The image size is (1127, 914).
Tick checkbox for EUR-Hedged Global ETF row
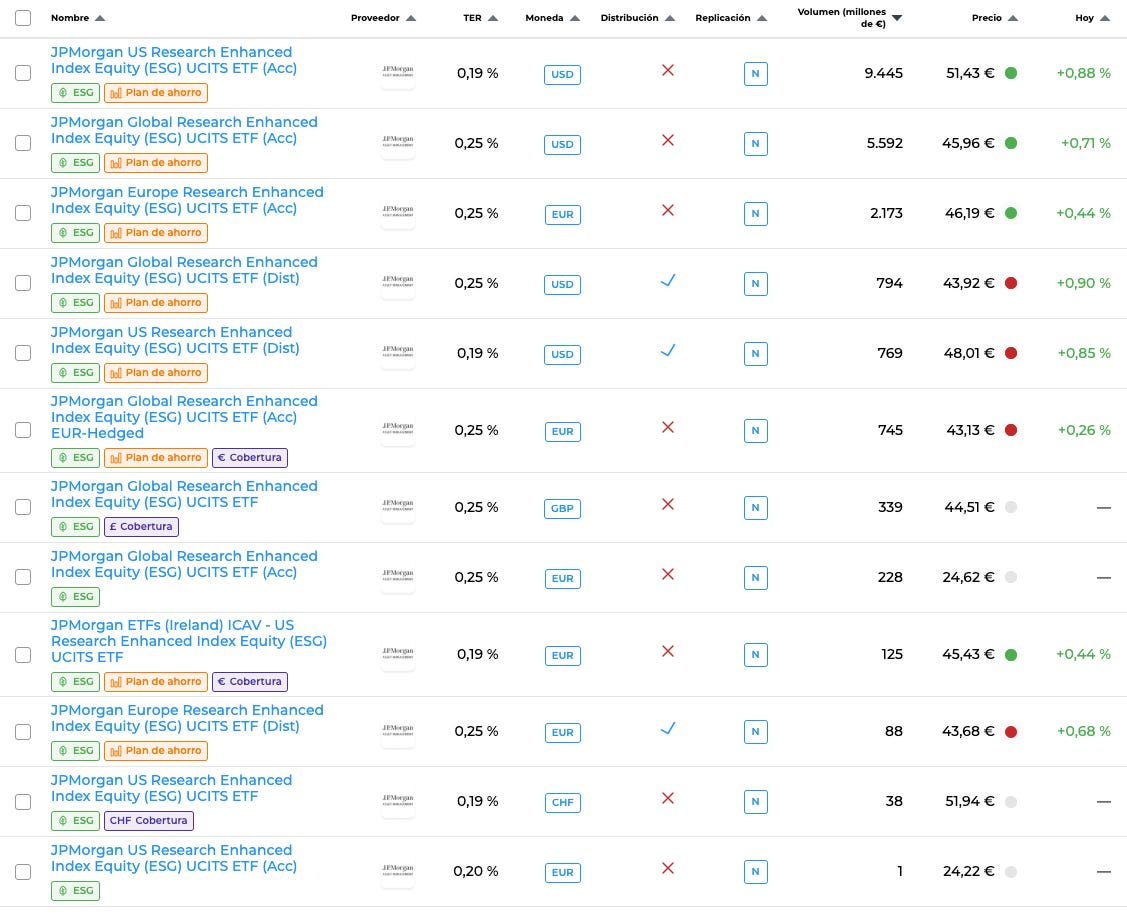point(23,430)
